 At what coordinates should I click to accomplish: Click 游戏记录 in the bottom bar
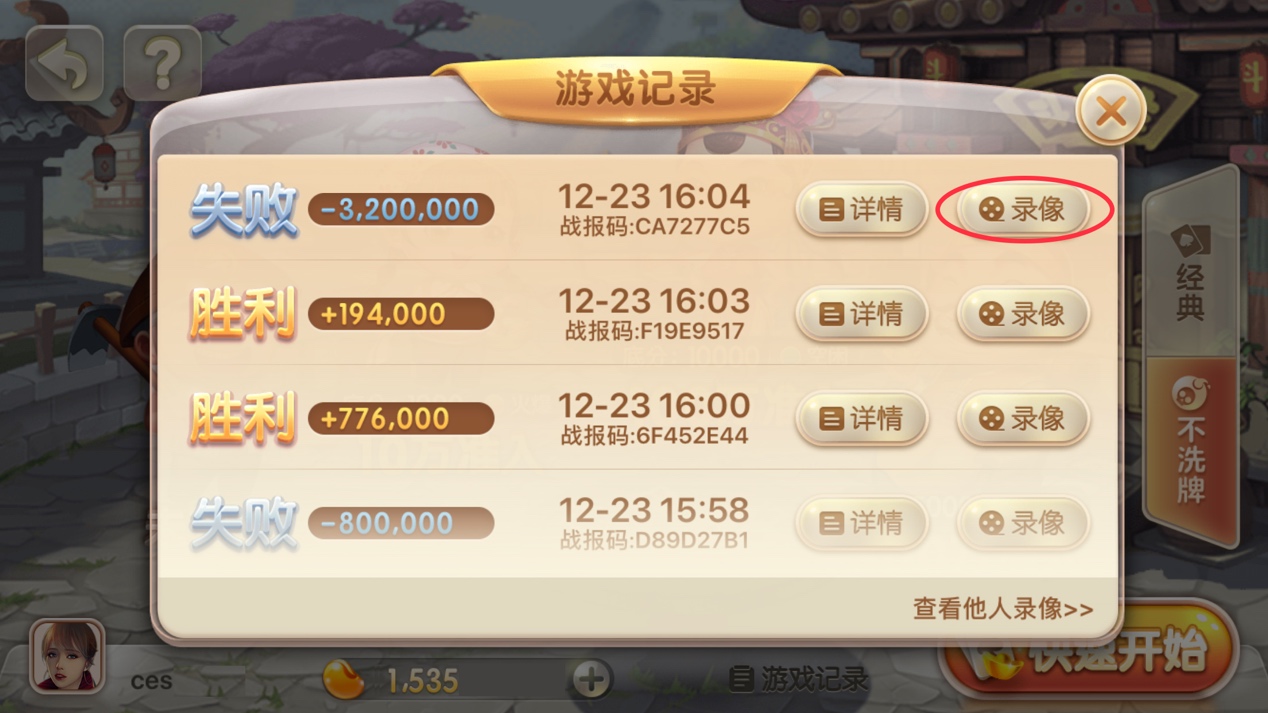[798, 680]
